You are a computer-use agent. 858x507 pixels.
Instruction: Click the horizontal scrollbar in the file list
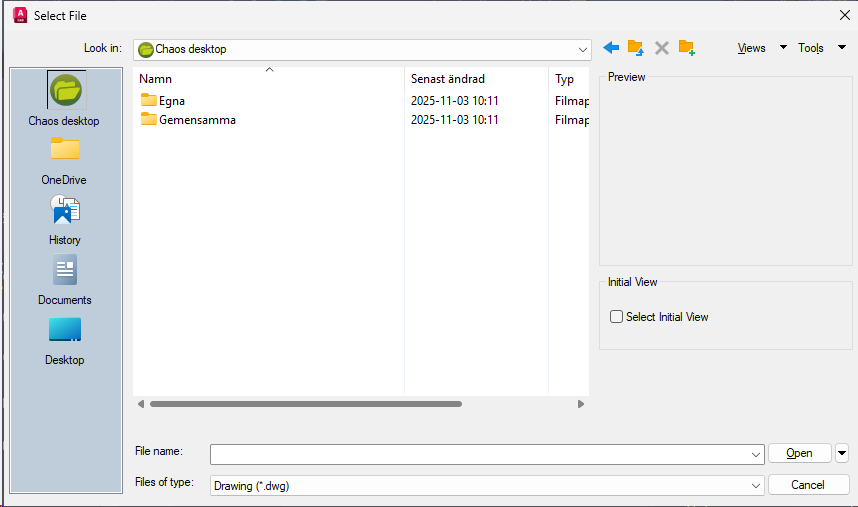[305, 404]
